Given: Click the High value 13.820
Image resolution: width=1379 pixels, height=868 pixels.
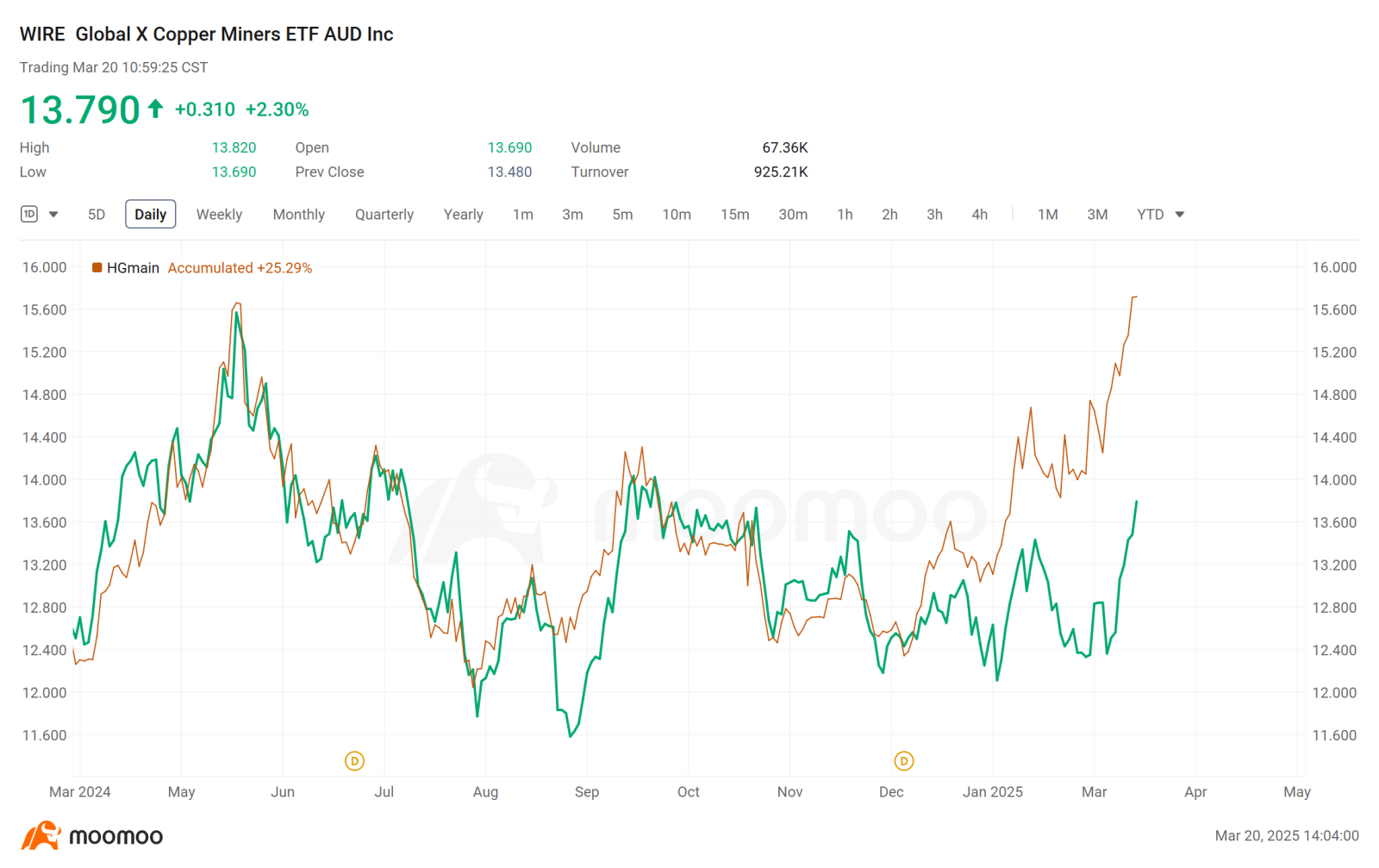Looking at the screenshot, I should point(234,147).
